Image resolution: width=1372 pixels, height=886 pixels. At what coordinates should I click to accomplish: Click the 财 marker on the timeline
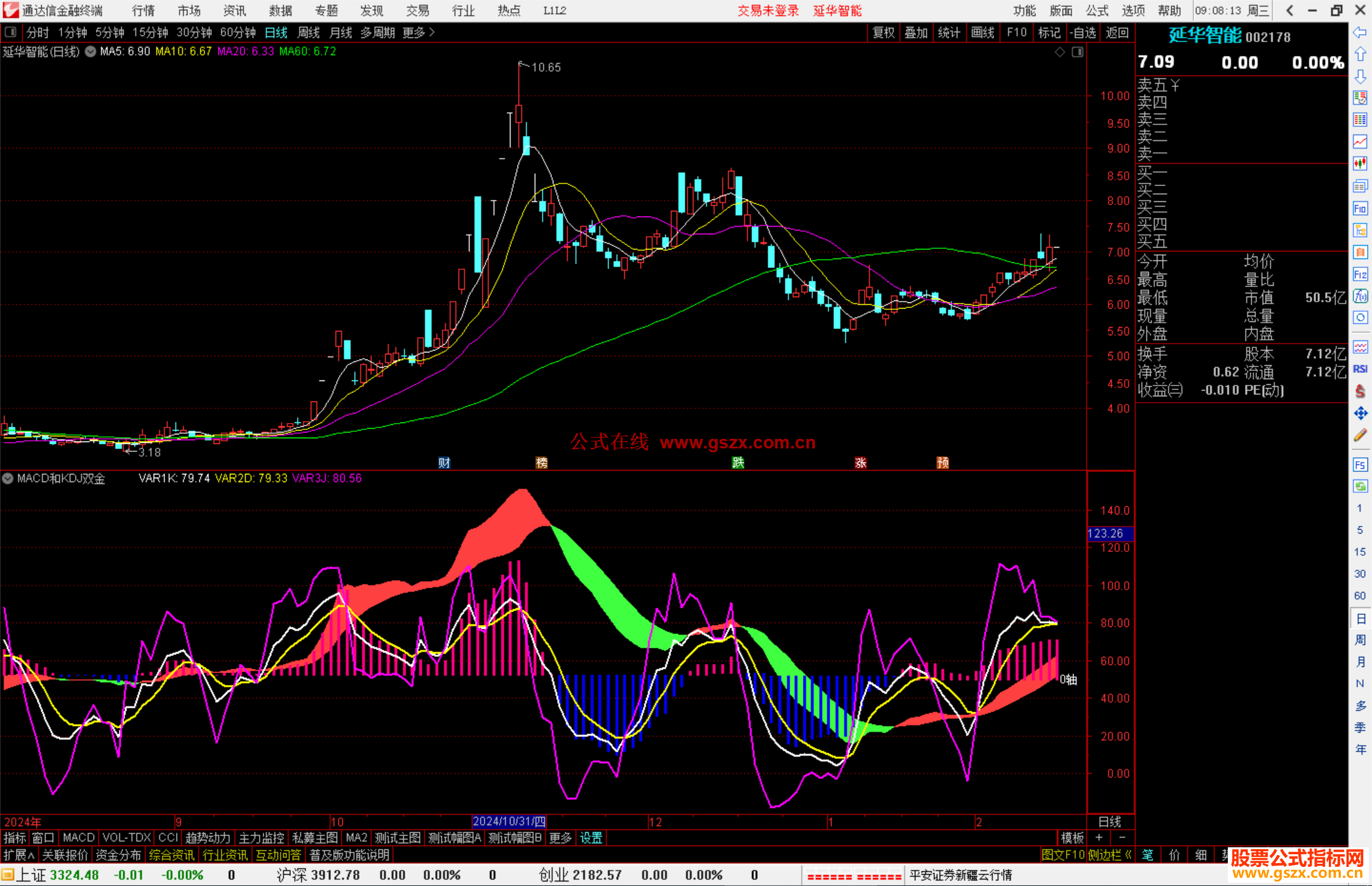(x=444, y=462)
